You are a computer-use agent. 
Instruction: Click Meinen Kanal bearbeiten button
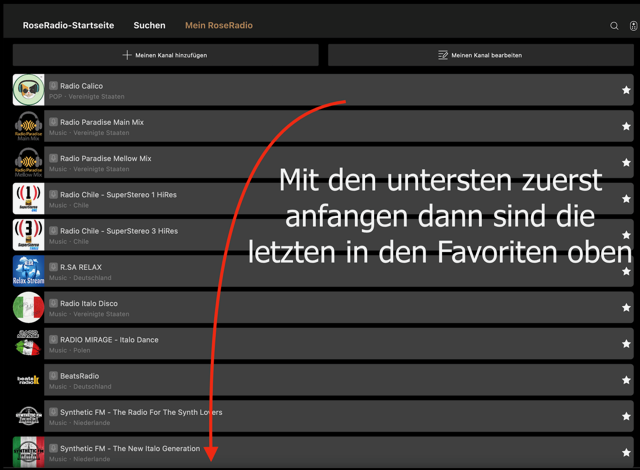coord(480,55)
